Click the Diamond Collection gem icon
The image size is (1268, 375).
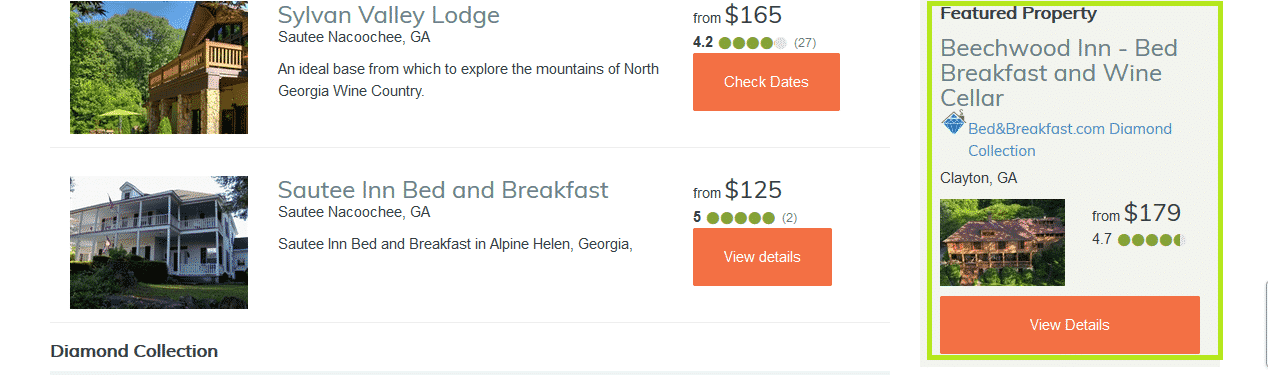(953, 124)
